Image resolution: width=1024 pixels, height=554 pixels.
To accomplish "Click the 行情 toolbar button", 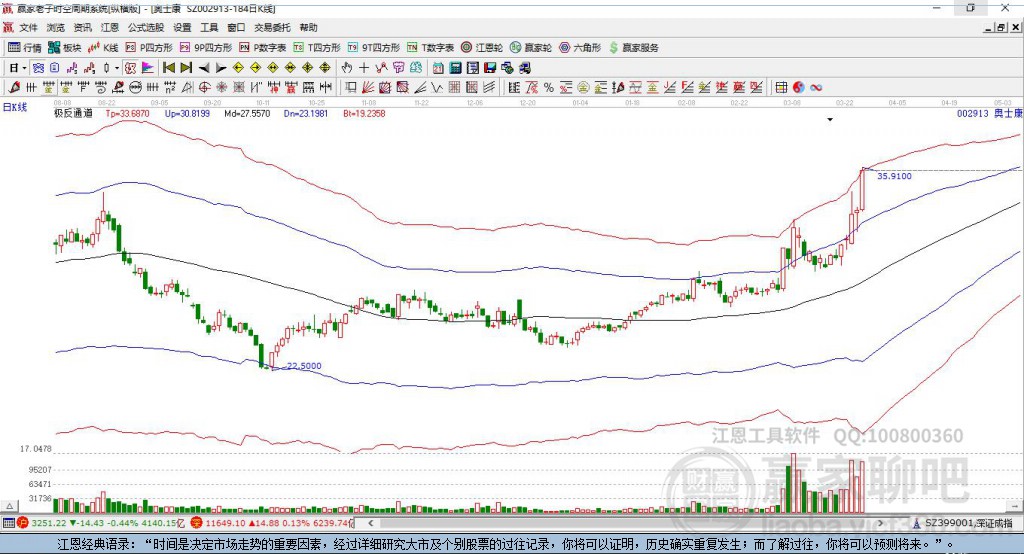I will (25, 48).
